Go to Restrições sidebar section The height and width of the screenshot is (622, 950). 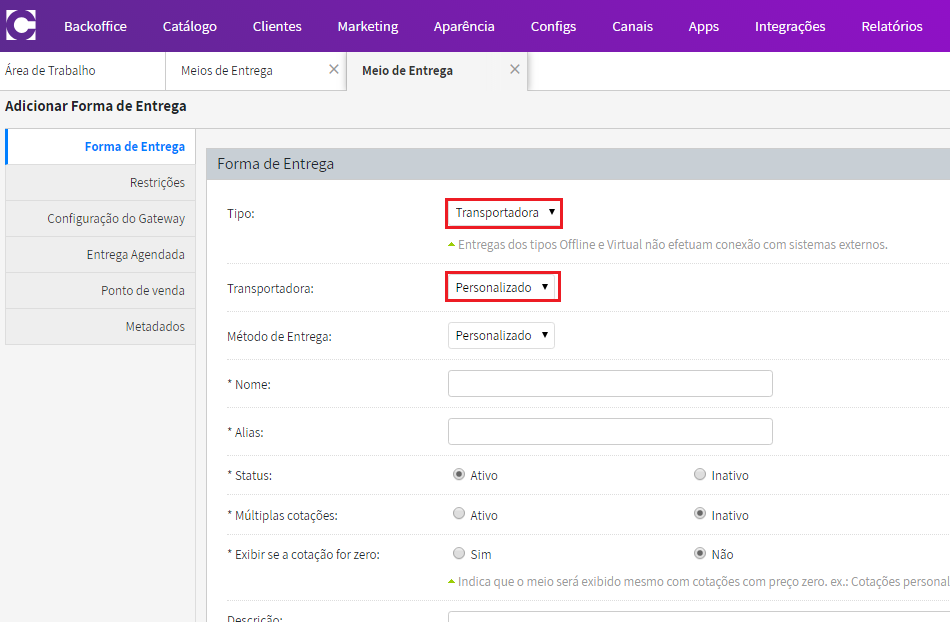pyautogui.click(x=101, y=182)
